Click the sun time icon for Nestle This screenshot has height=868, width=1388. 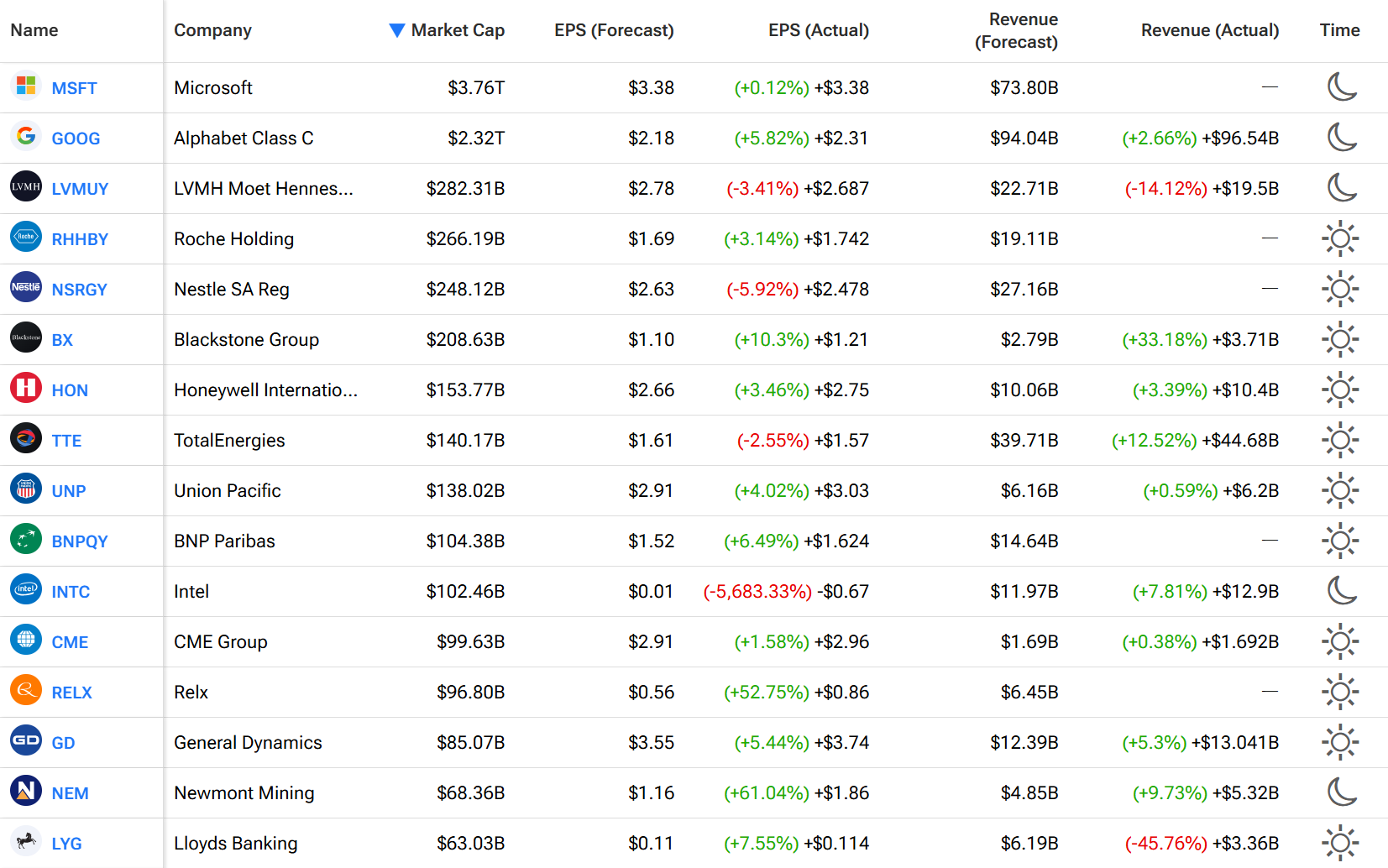point(1340,289)
